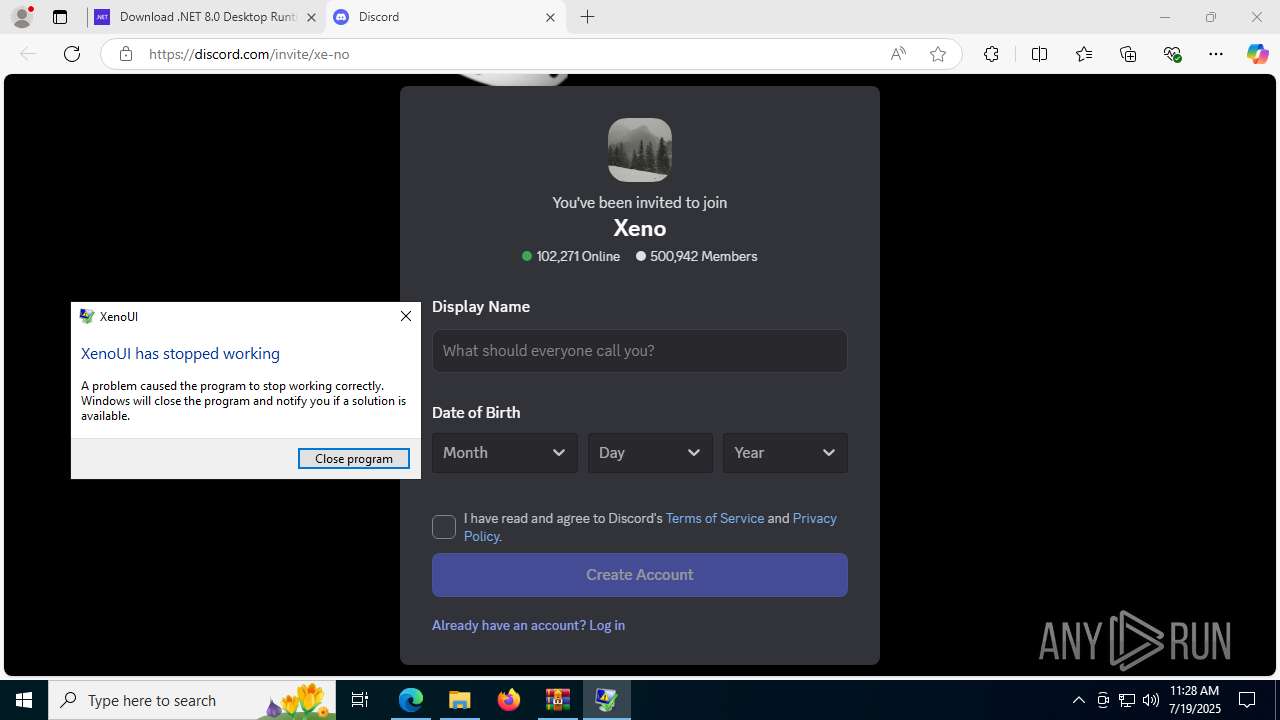Click the address bar URL
Viewport: 1280px width, 720px height.
(x=249, y=54)
